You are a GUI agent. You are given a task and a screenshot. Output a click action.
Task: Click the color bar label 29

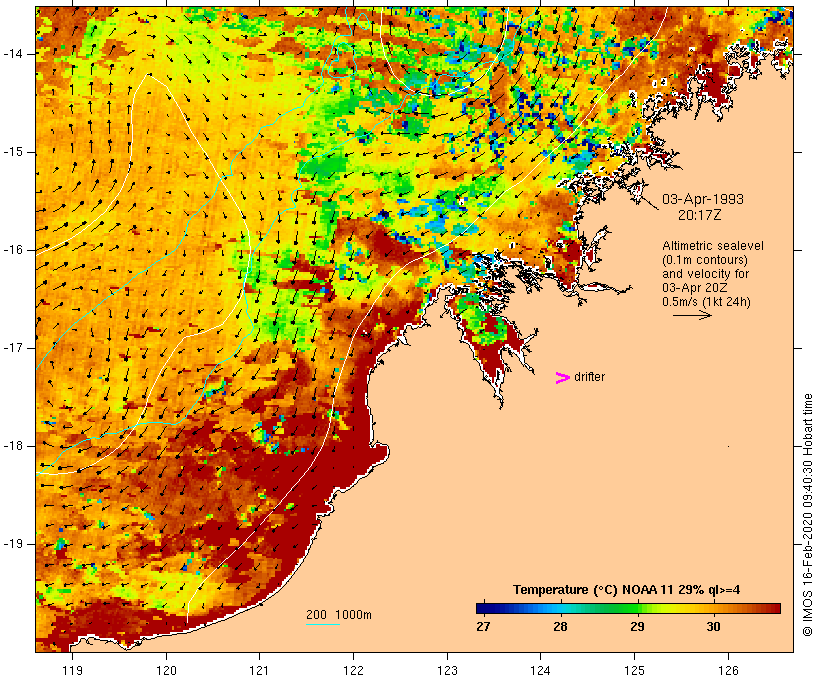point(637,627)
